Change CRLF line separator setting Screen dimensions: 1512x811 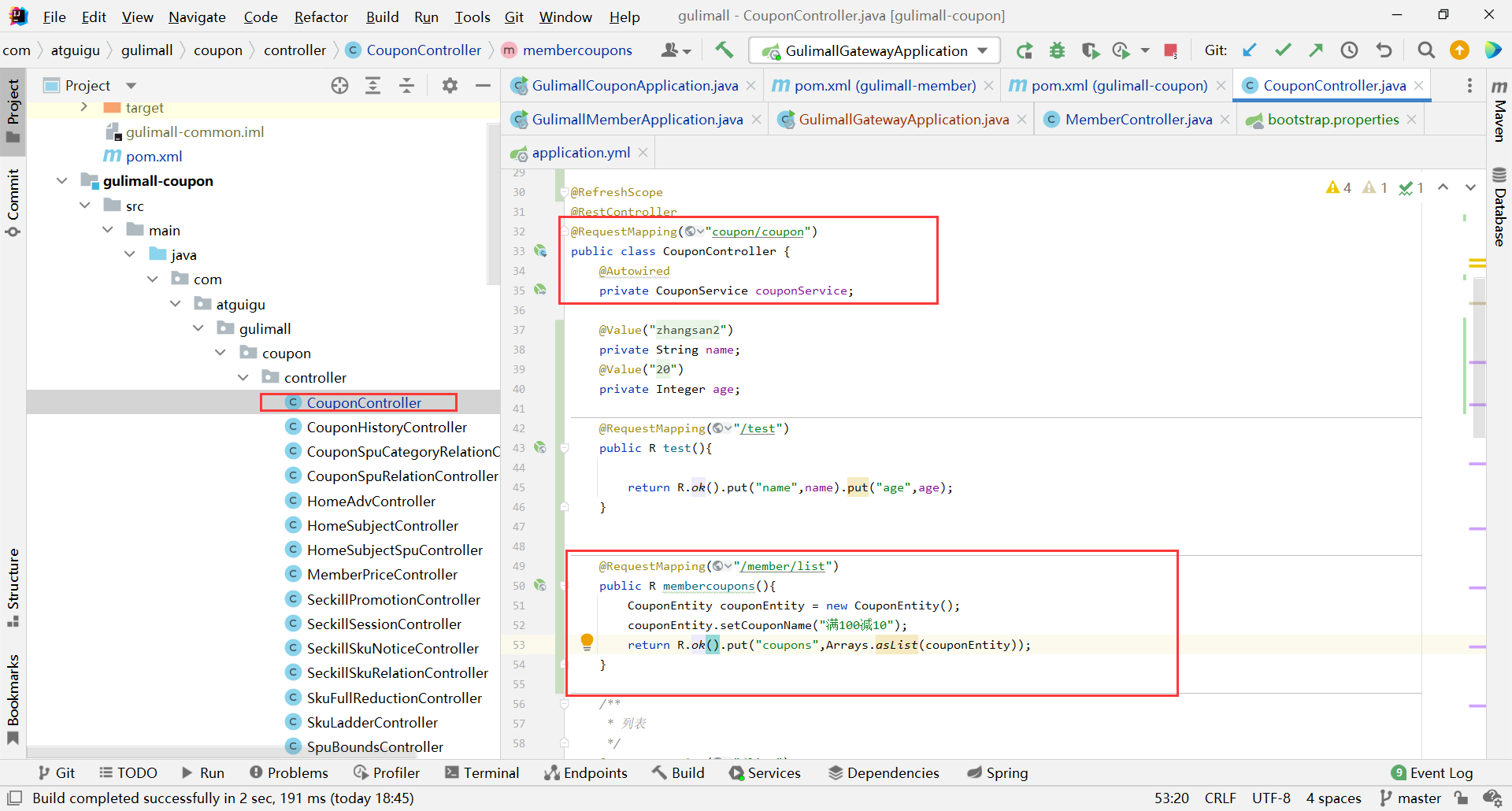click(1220, 798)
